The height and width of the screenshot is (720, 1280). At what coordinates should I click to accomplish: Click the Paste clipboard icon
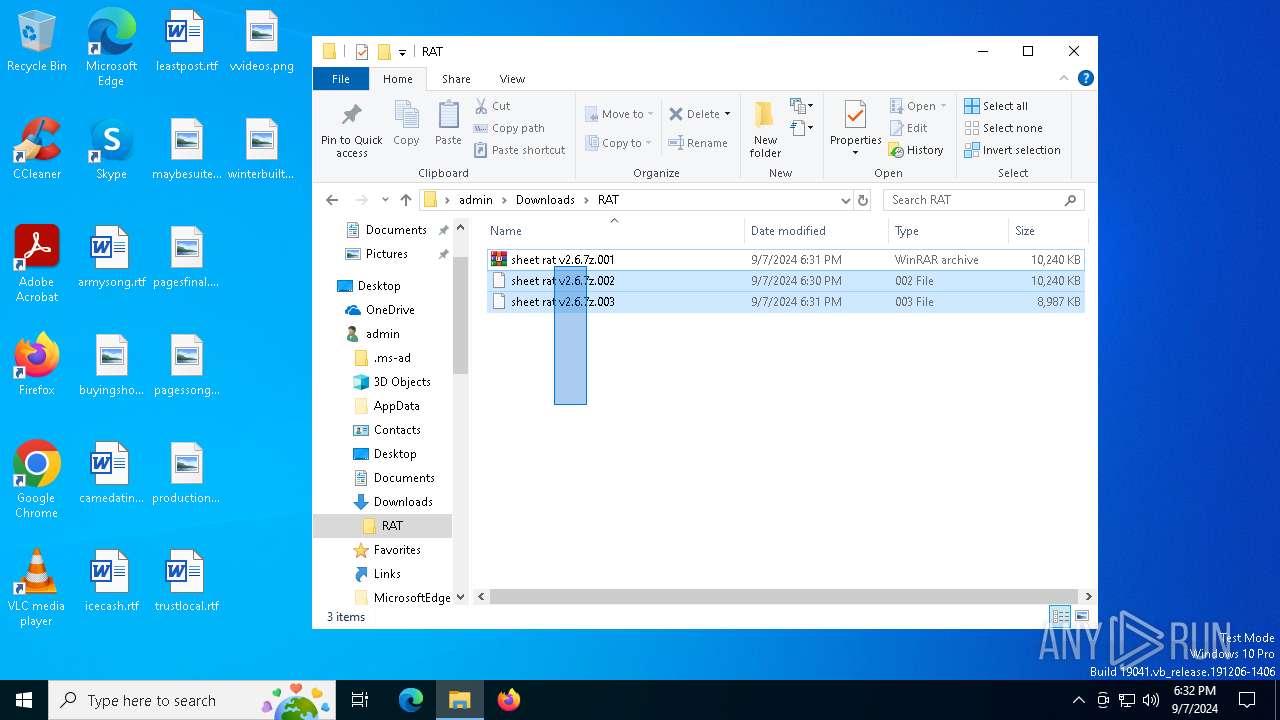coord(448,115)
